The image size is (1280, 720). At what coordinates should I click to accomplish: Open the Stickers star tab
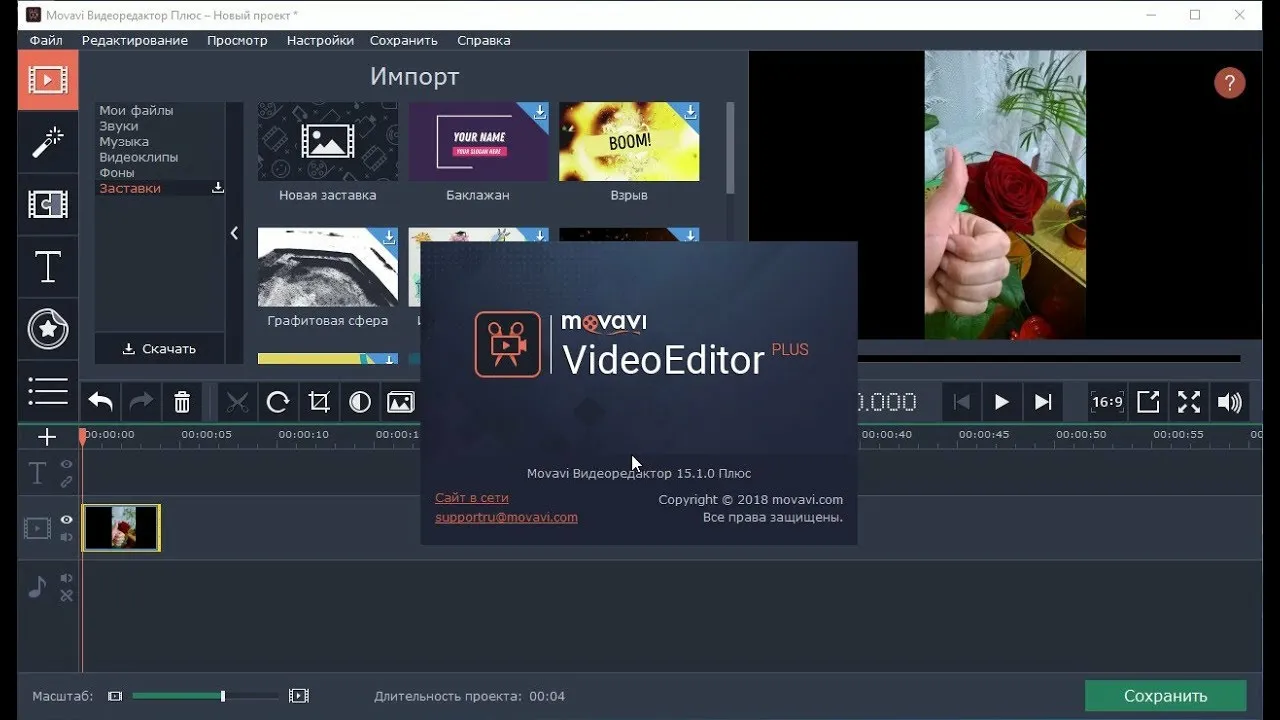coord(47,329)
